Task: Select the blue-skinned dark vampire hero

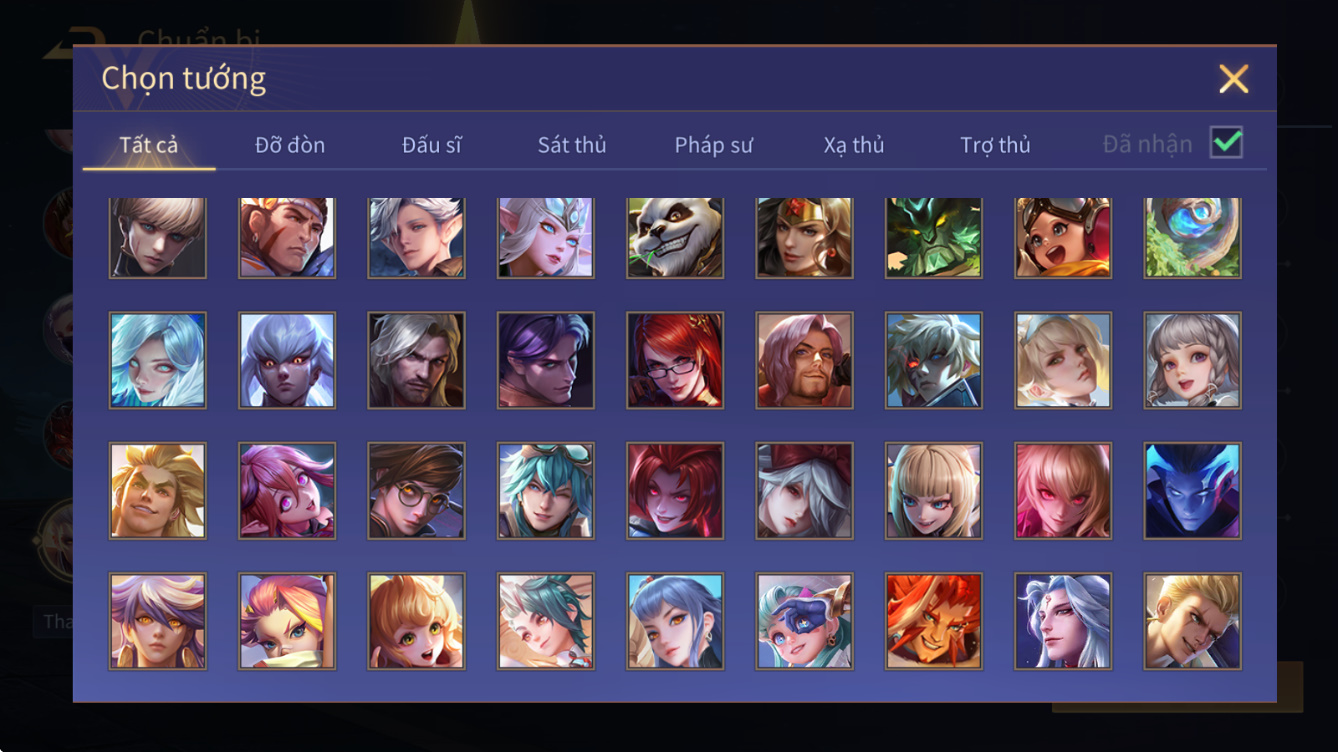Action: (x=1193, y=491)
